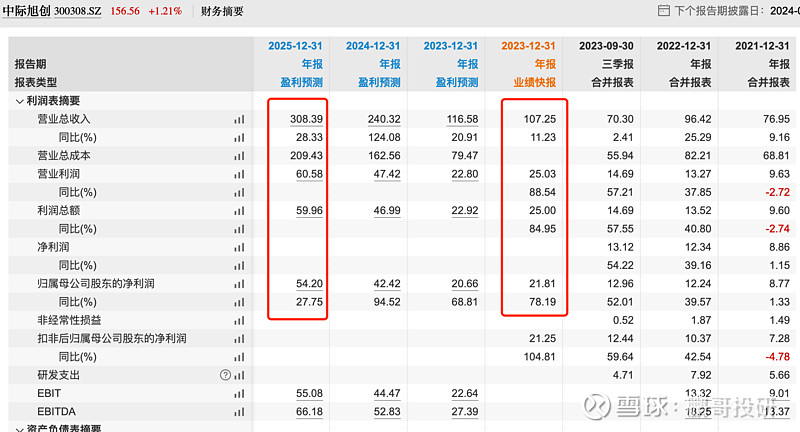Open chart icon for 营业总收入 同比(%) row
Screen dimensions: 800x432
[x=239, y=138]
